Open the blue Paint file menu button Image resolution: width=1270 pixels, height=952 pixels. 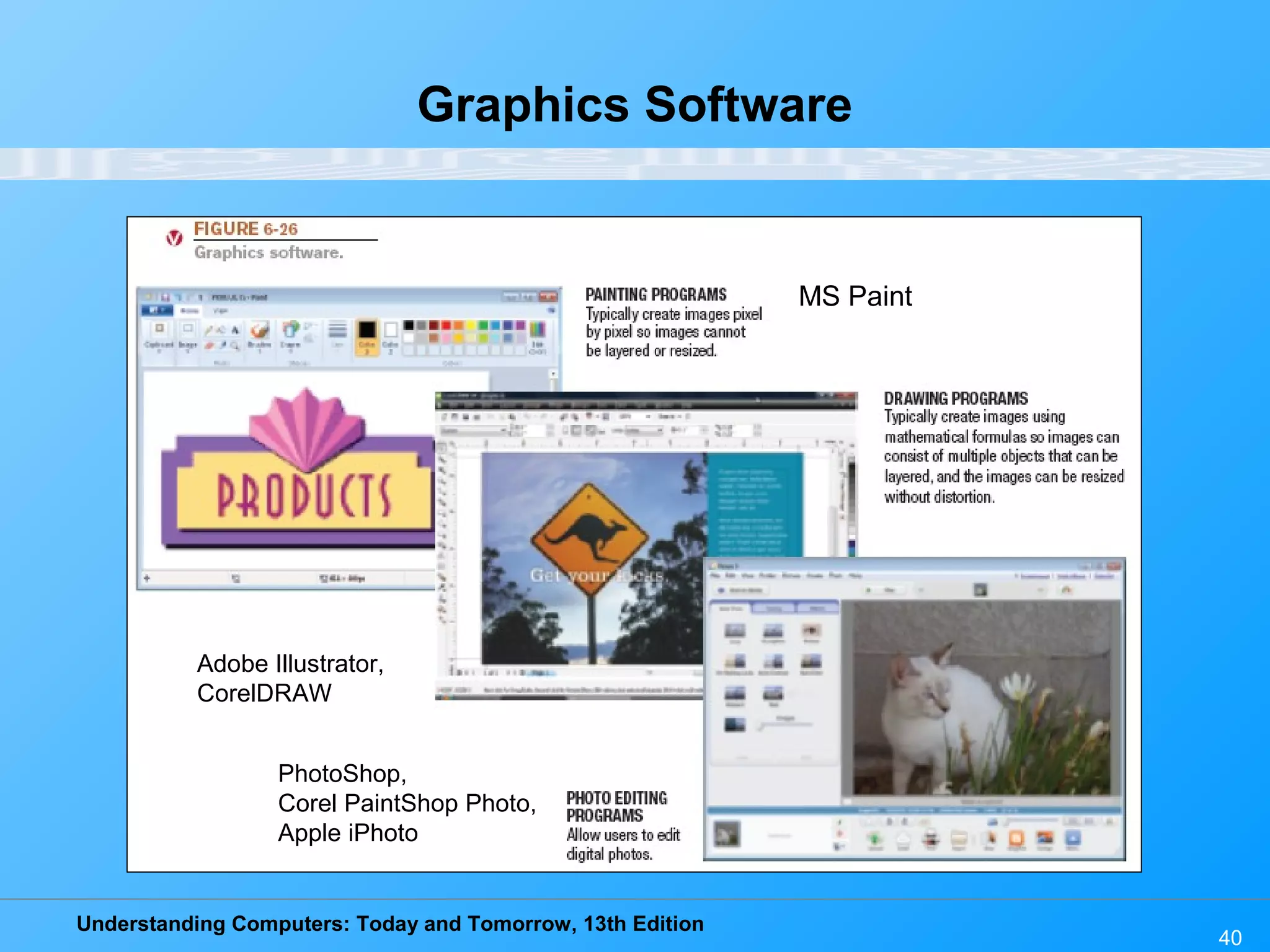click(x=158, y=311)
